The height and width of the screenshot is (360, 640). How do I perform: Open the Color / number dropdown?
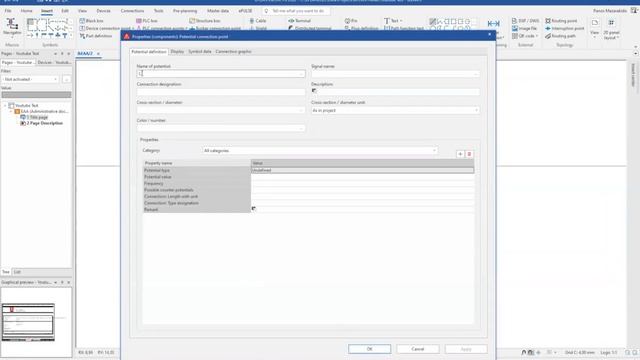tap(301, 128)
